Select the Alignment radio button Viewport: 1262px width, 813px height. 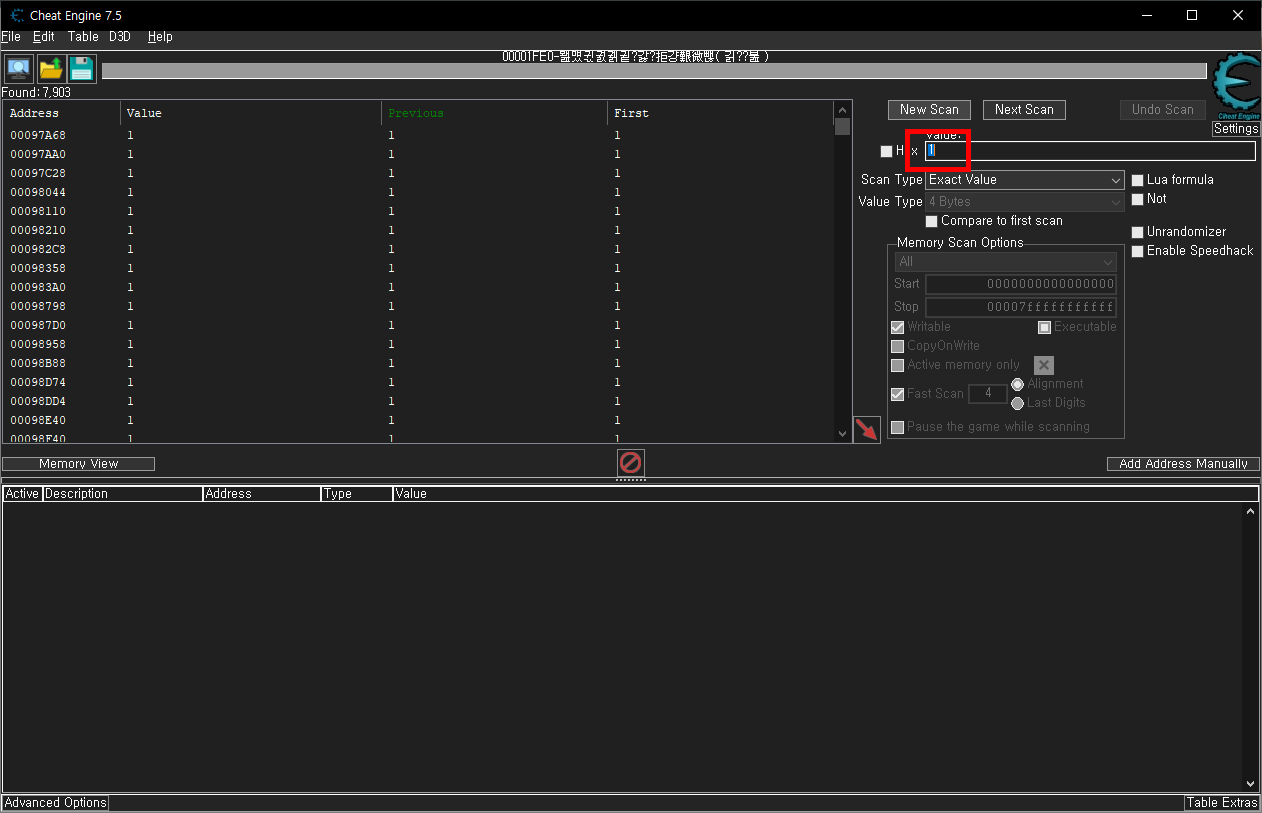click(1018, 384)
